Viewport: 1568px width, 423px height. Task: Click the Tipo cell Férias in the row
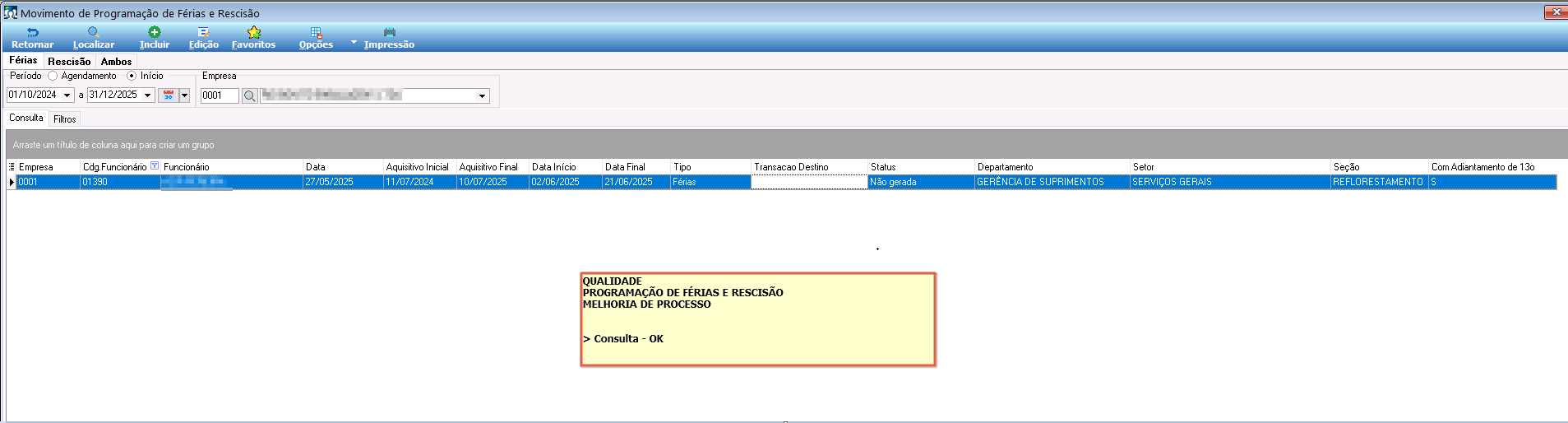[710, 182]
